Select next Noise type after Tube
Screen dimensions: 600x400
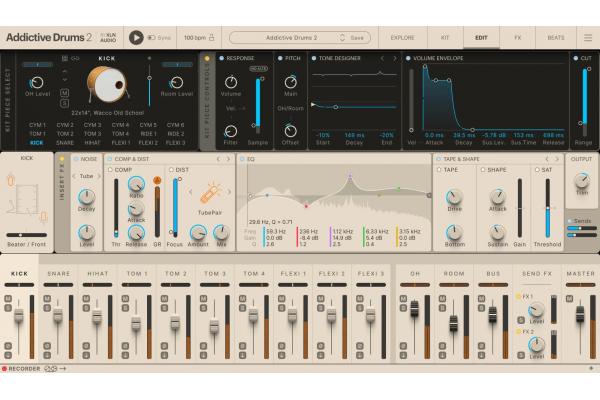pos(99,176)
